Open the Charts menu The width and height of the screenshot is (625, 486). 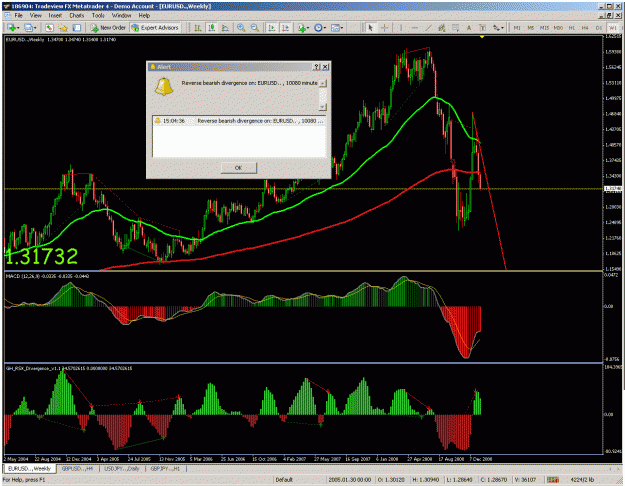77,16
